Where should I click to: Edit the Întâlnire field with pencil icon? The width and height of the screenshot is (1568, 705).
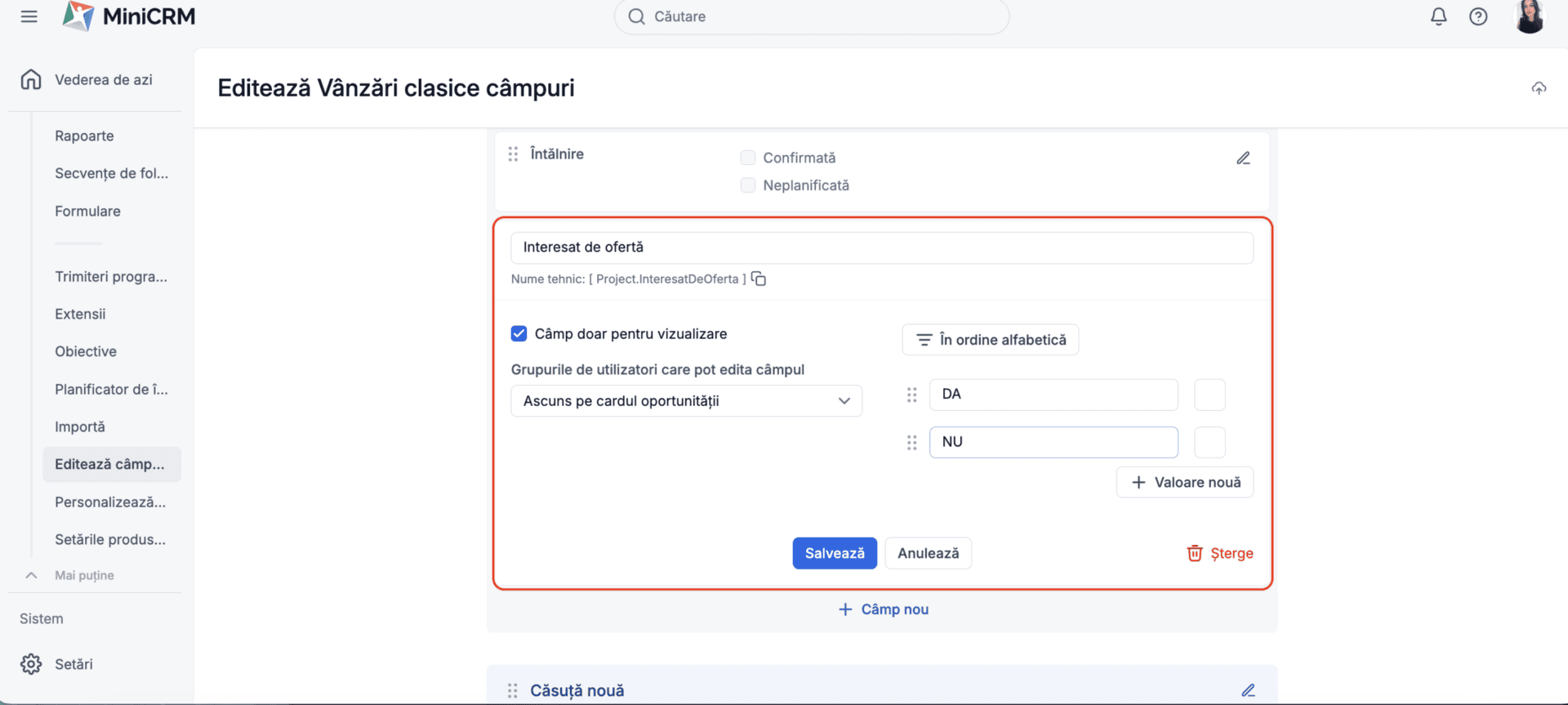tap(1243, 158)
